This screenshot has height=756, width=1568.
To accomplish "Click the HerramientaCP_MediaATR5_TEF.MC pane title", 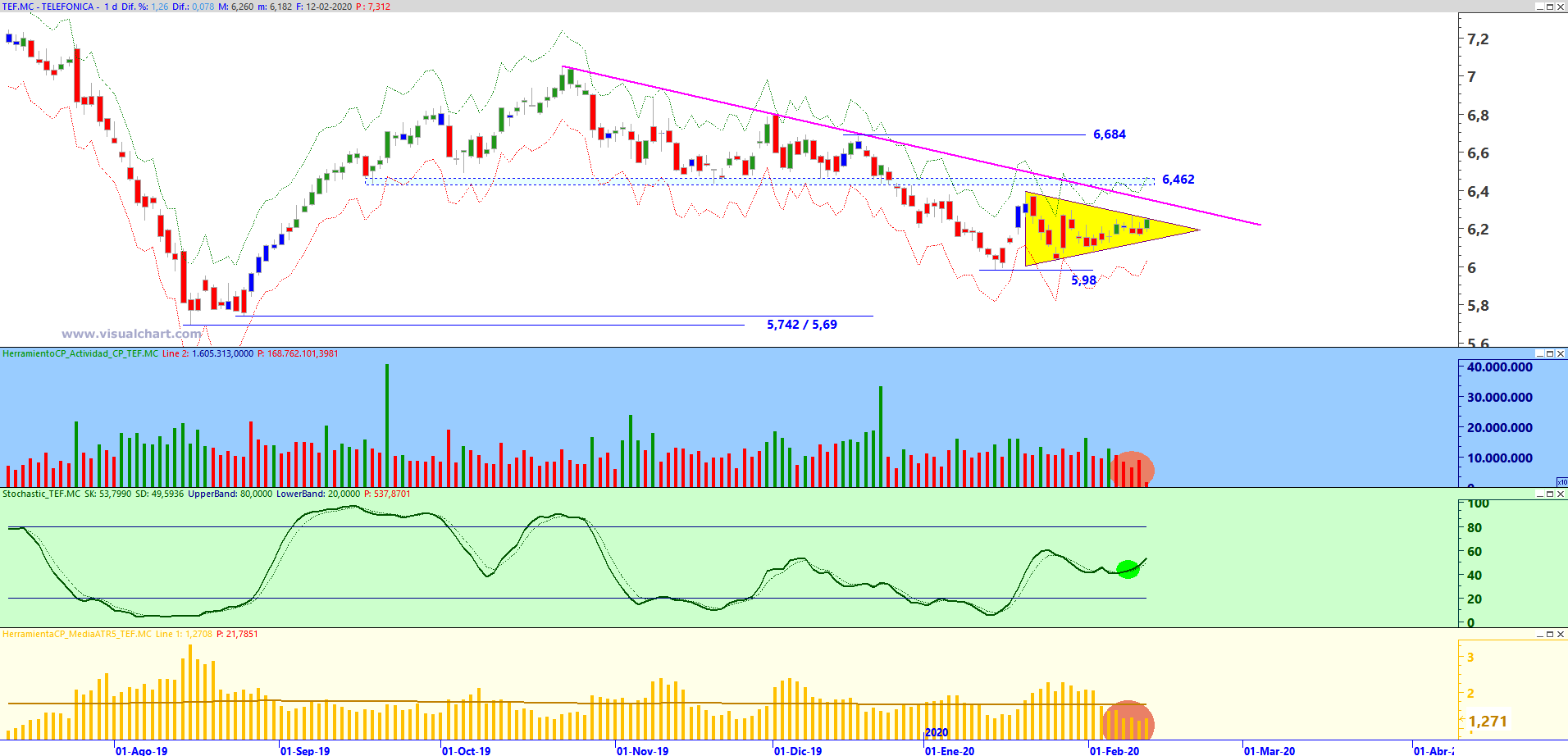I will pyautogui.click(x=77, y=634).
